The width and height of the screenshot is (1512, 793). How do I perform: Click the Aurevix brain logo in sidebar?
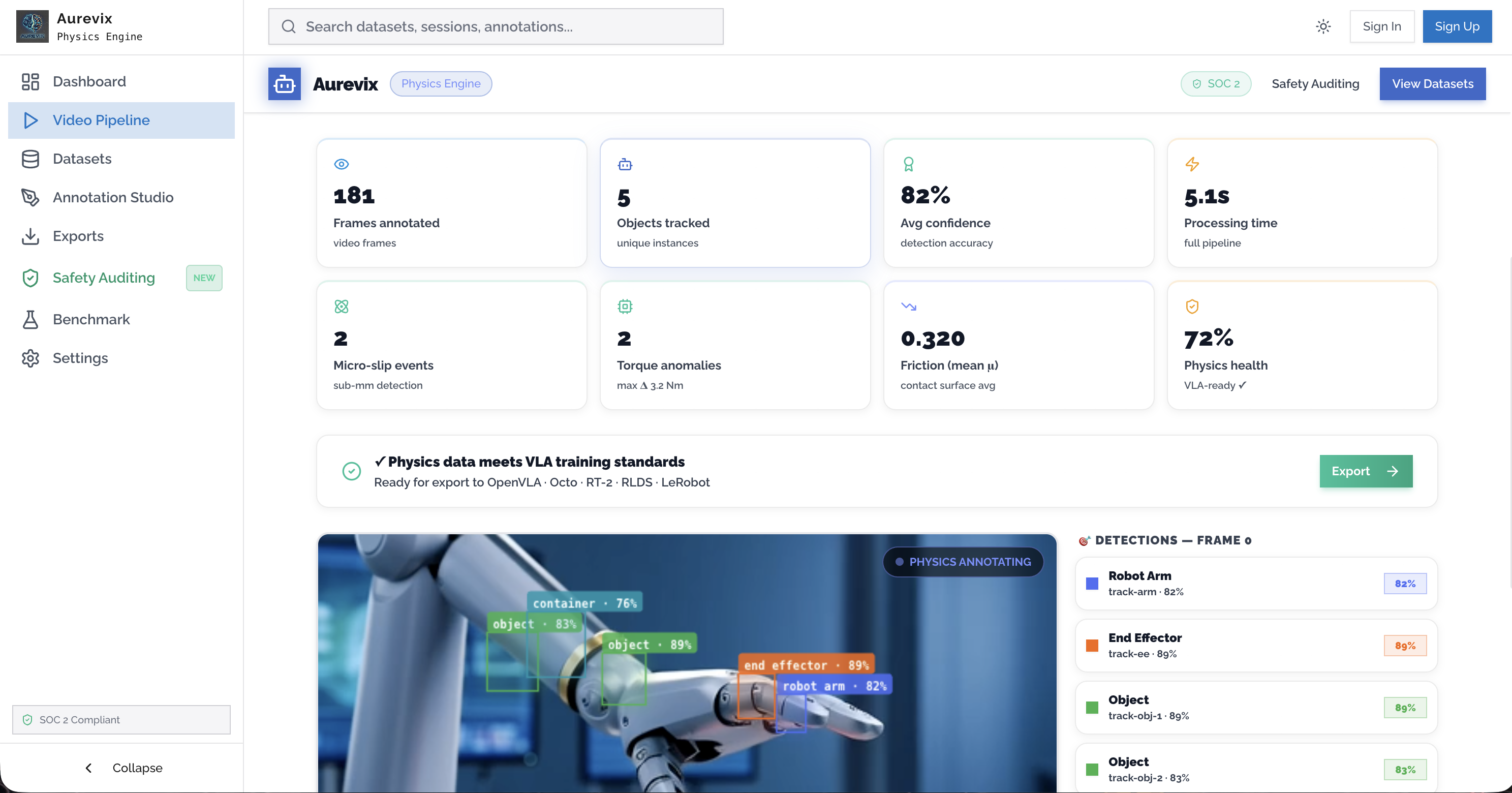pos(33,26)
